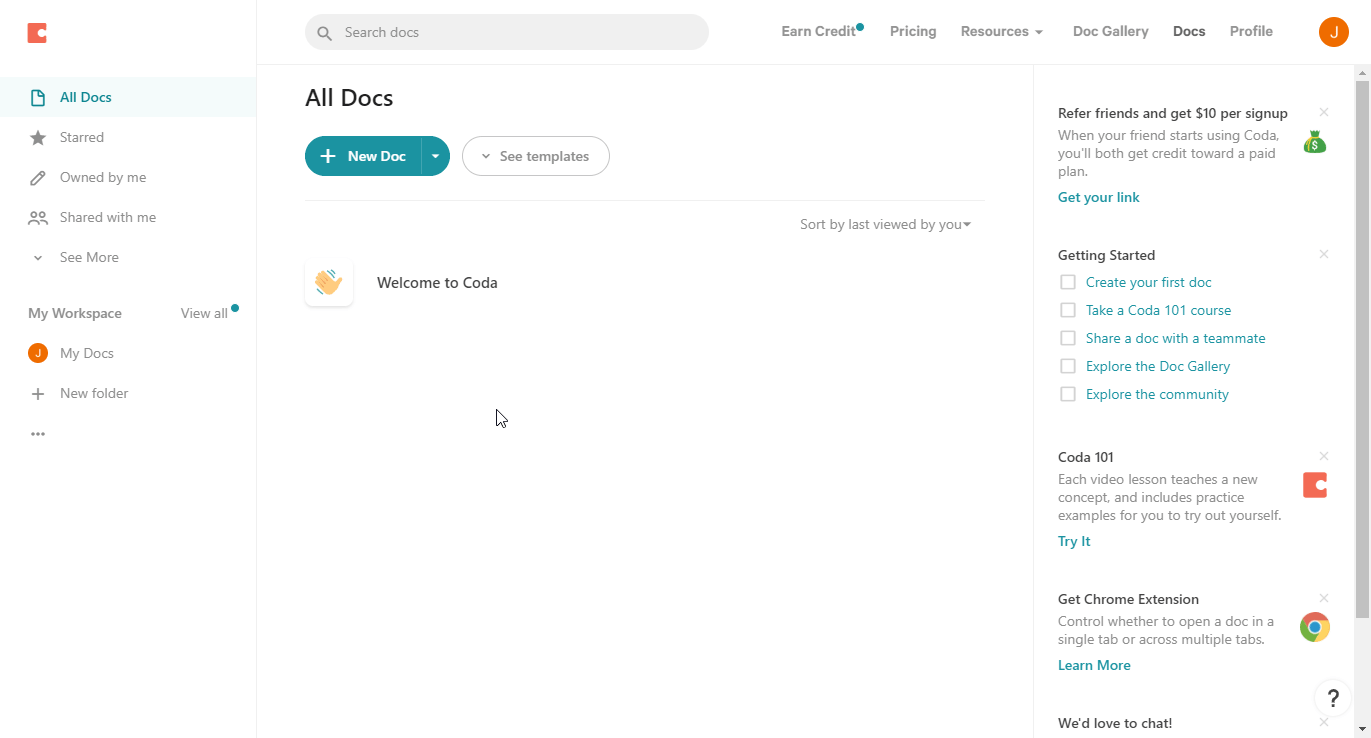Change the Sort by last viewed option
This screenshot has width=1371, height=738.
(884, 224)
